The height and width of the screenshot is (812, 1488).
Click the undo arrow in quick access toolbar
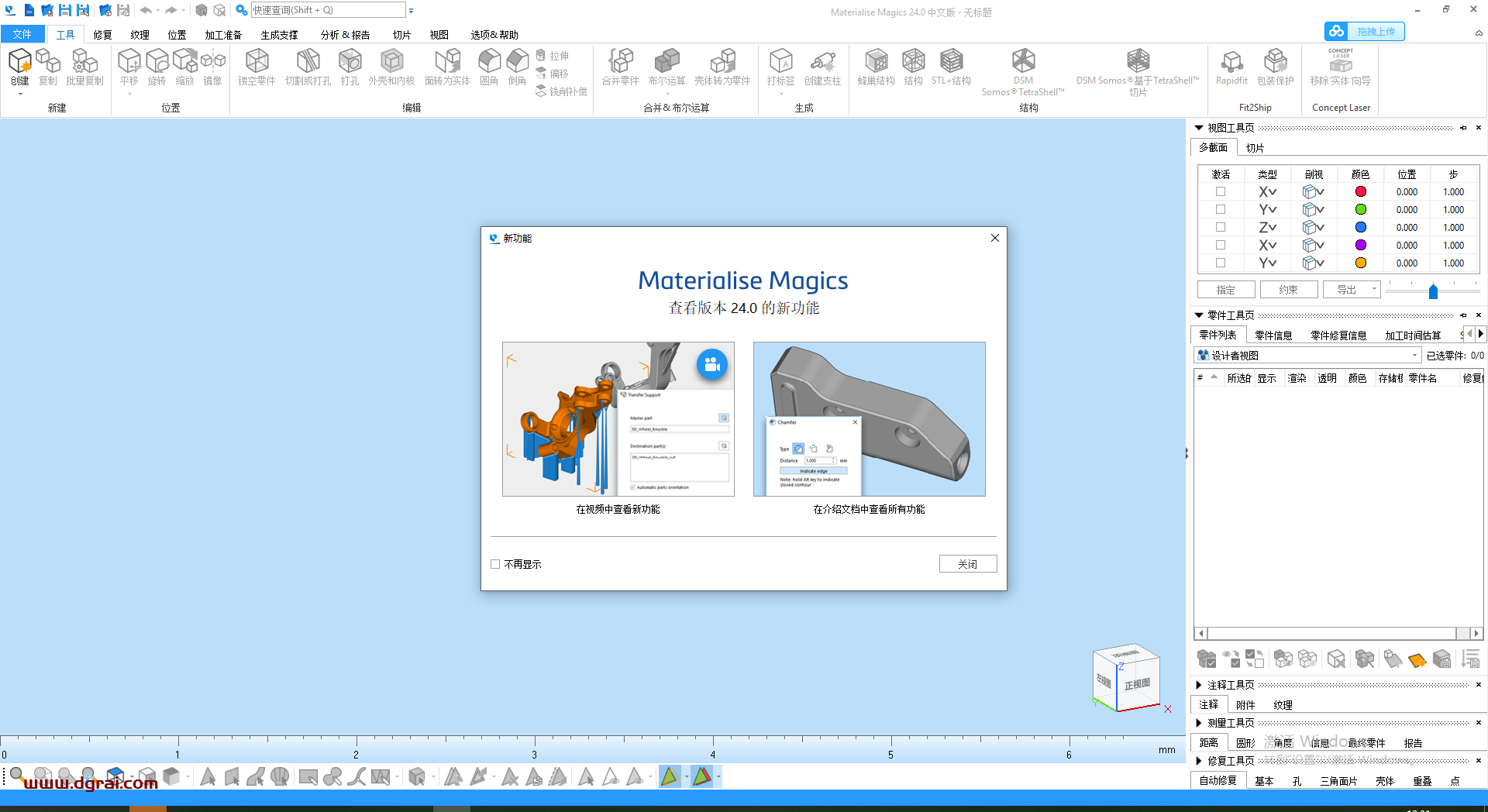(146, 10)
